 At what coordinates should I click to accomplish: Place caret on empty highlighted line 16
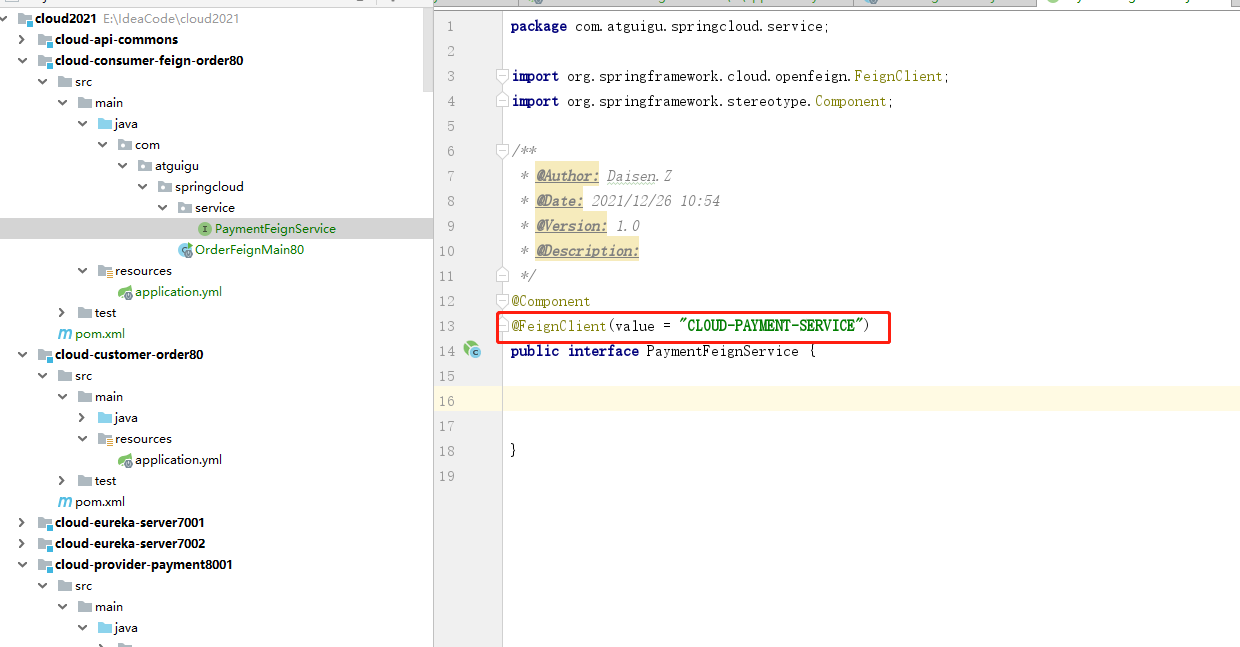pyautogui.click(x=870, y=401)
